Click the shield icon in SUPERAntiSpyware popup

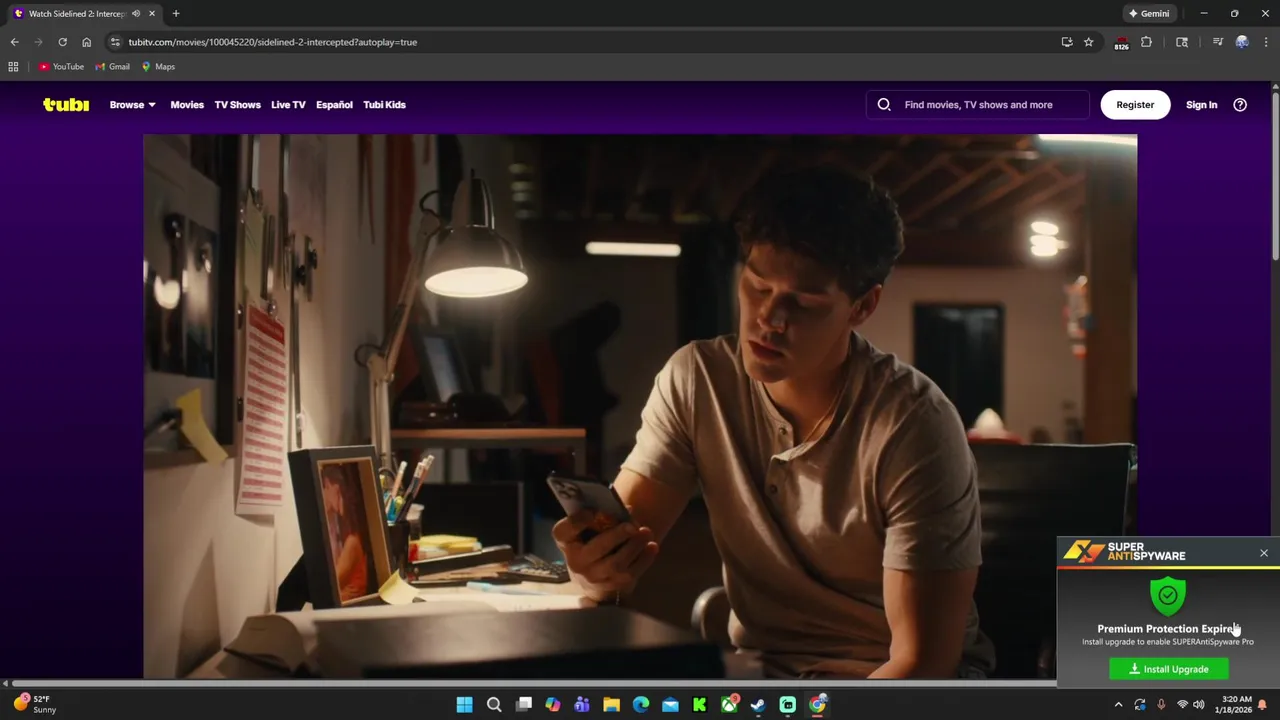(1167, 596)
